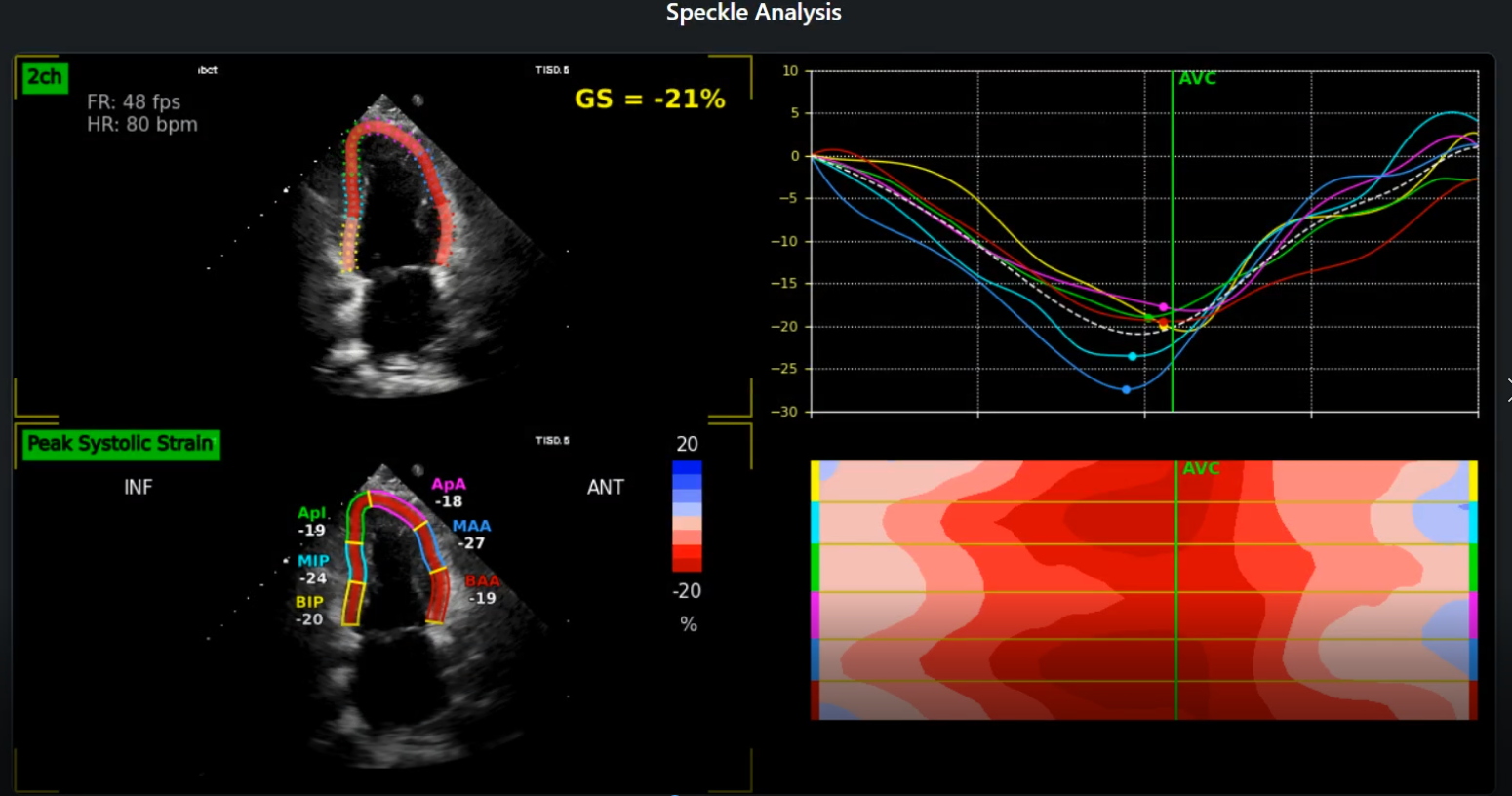This screenshot has width=1512, height=796.
Task: Select the MAA segment label
Action: click(x=471, y=526)
